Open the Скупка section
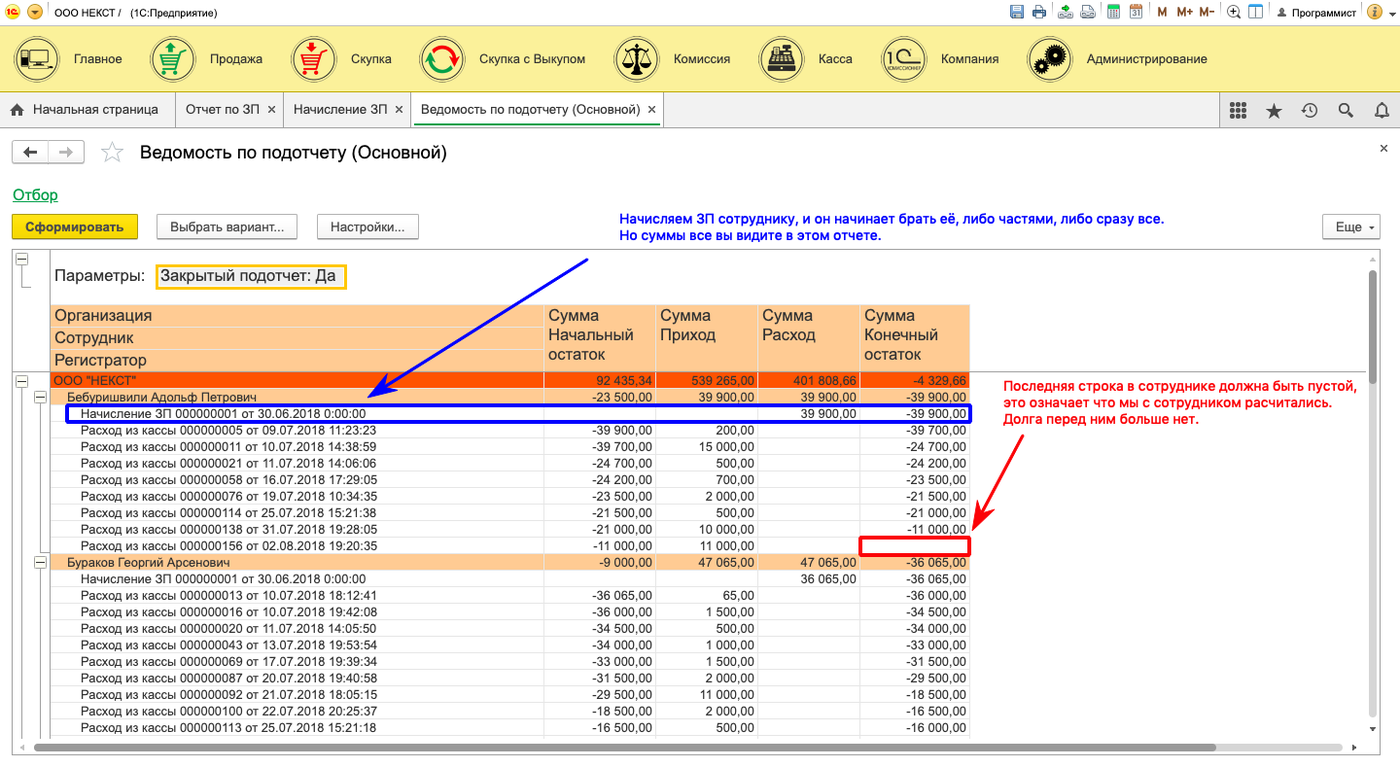The image size is (1400, 767). click(x=342, y=59)
